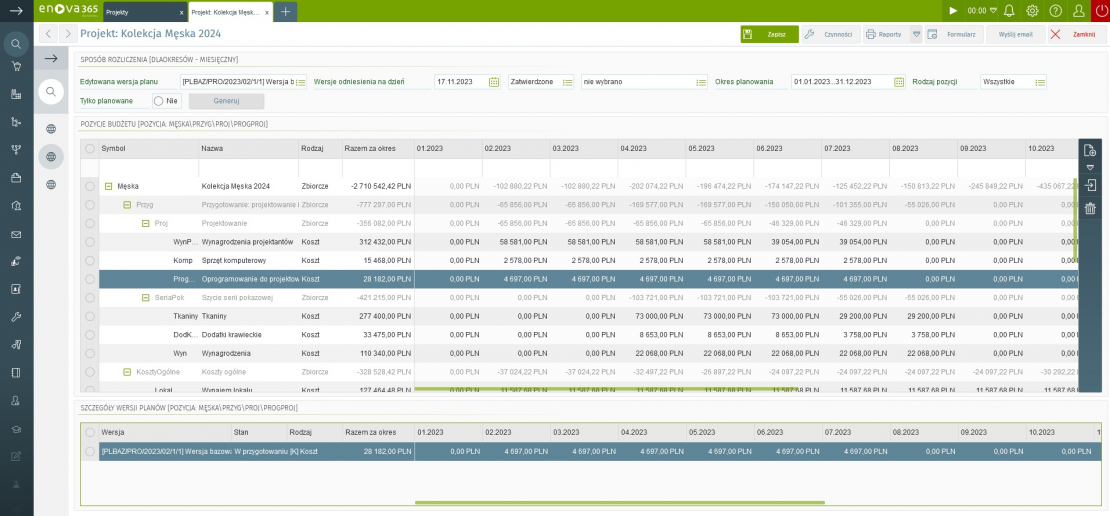
Task: Switch to the Projekty tab
Action: (140, 12)
